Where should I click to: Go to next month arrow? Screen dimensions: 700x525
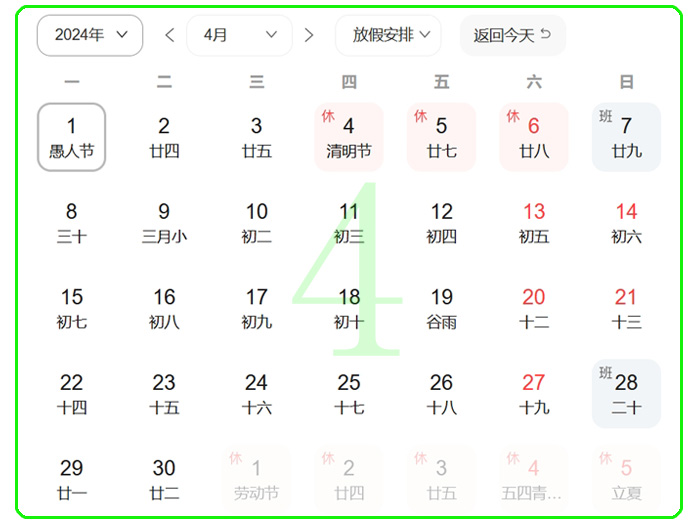click(x=309, y=35)
